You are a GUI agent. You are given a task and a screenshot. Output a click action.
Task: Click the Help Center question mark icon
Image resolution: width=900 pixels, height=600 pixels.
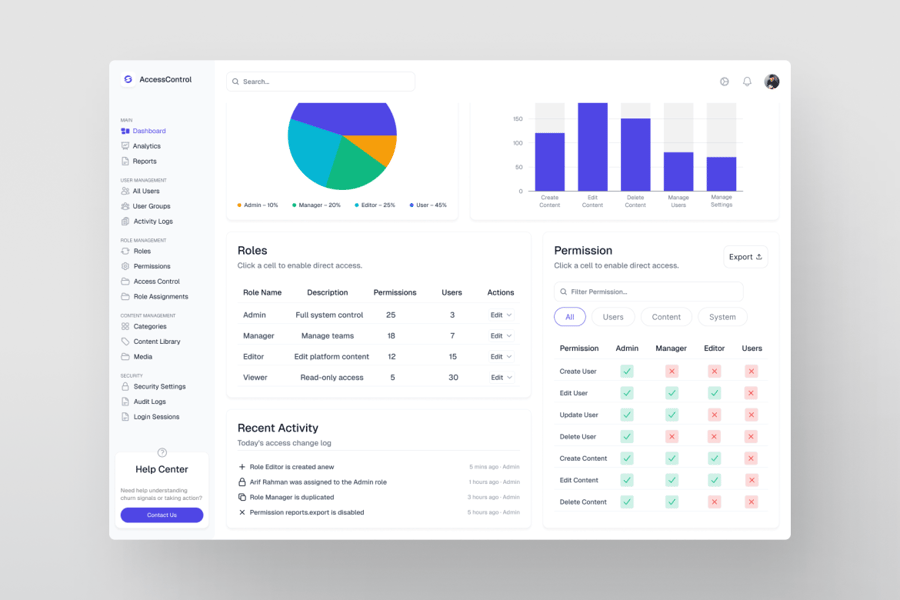coord(162,453)
